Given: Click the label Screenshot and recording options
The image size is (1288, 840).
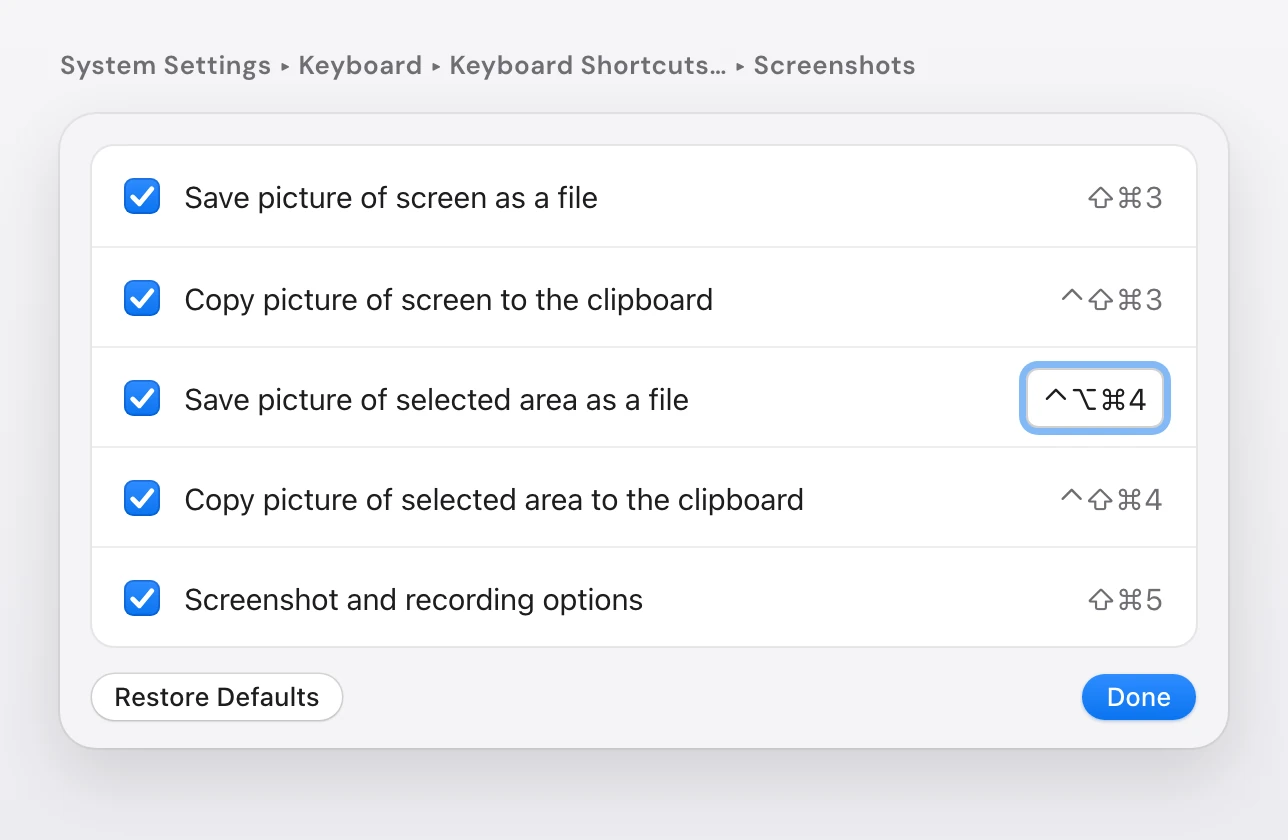Looking at the screenshot, I should point(414,599).
